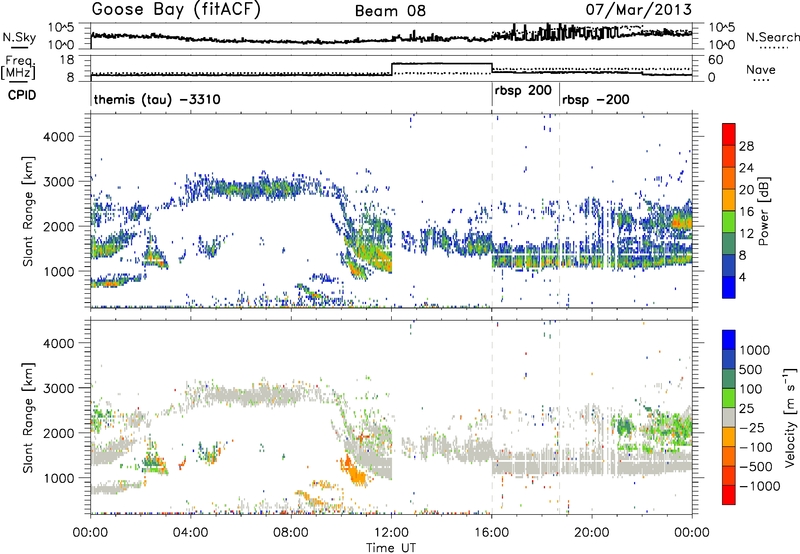Click the blue bottom of the power colorbar
800x554 pixels.
(x=729, y=287)
